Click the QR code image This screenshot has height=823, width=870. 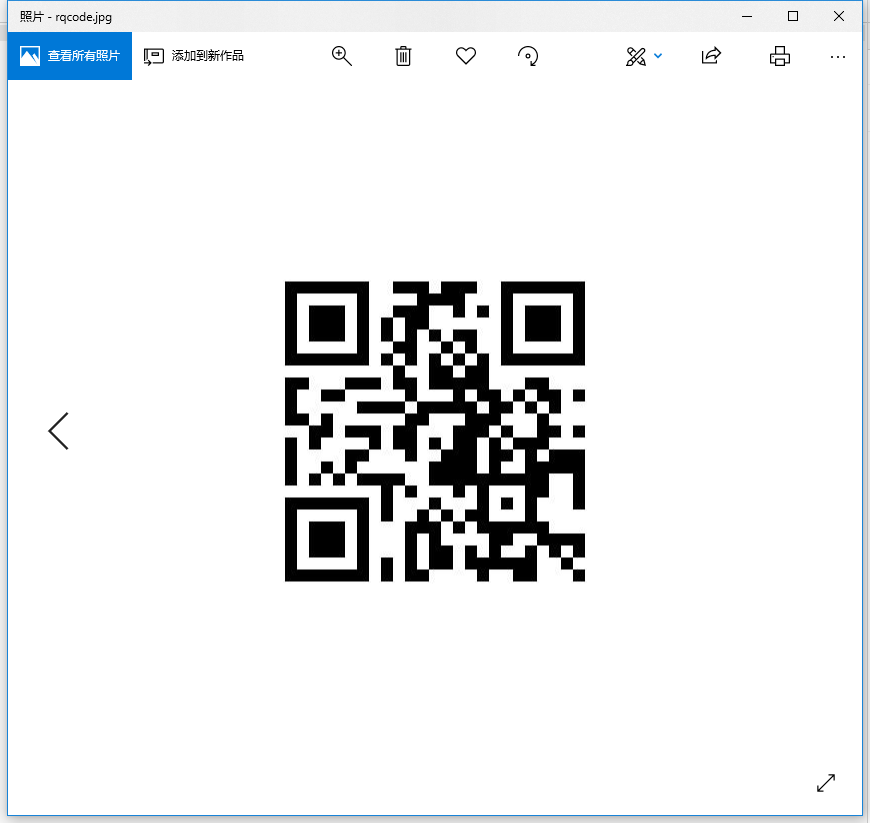pyautogui.click(x=434, y=431)
